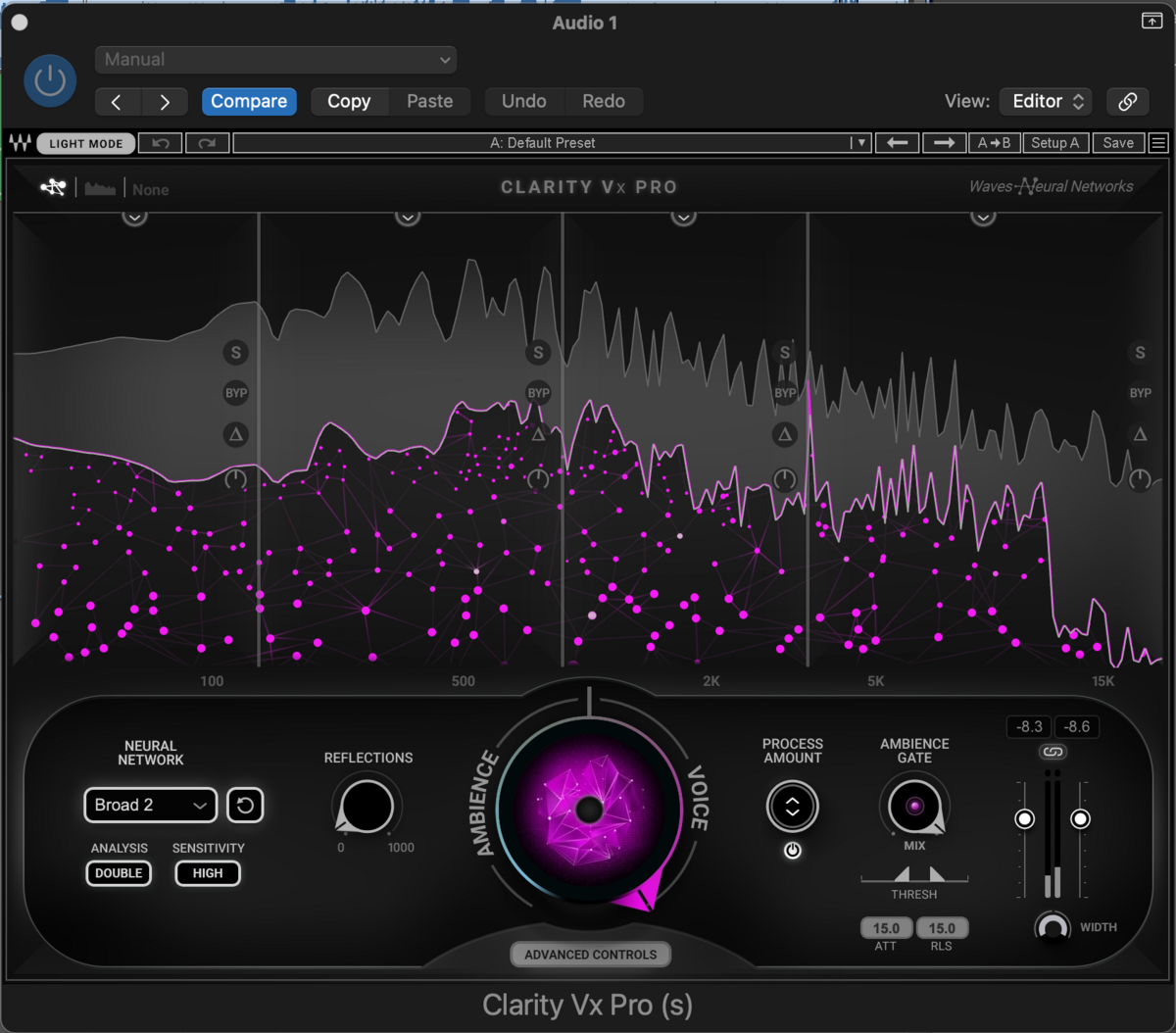This screenshot has width=1176, height=1033.
Task: Toggle the HIGH sensitivity button
Action: point(207,873)
